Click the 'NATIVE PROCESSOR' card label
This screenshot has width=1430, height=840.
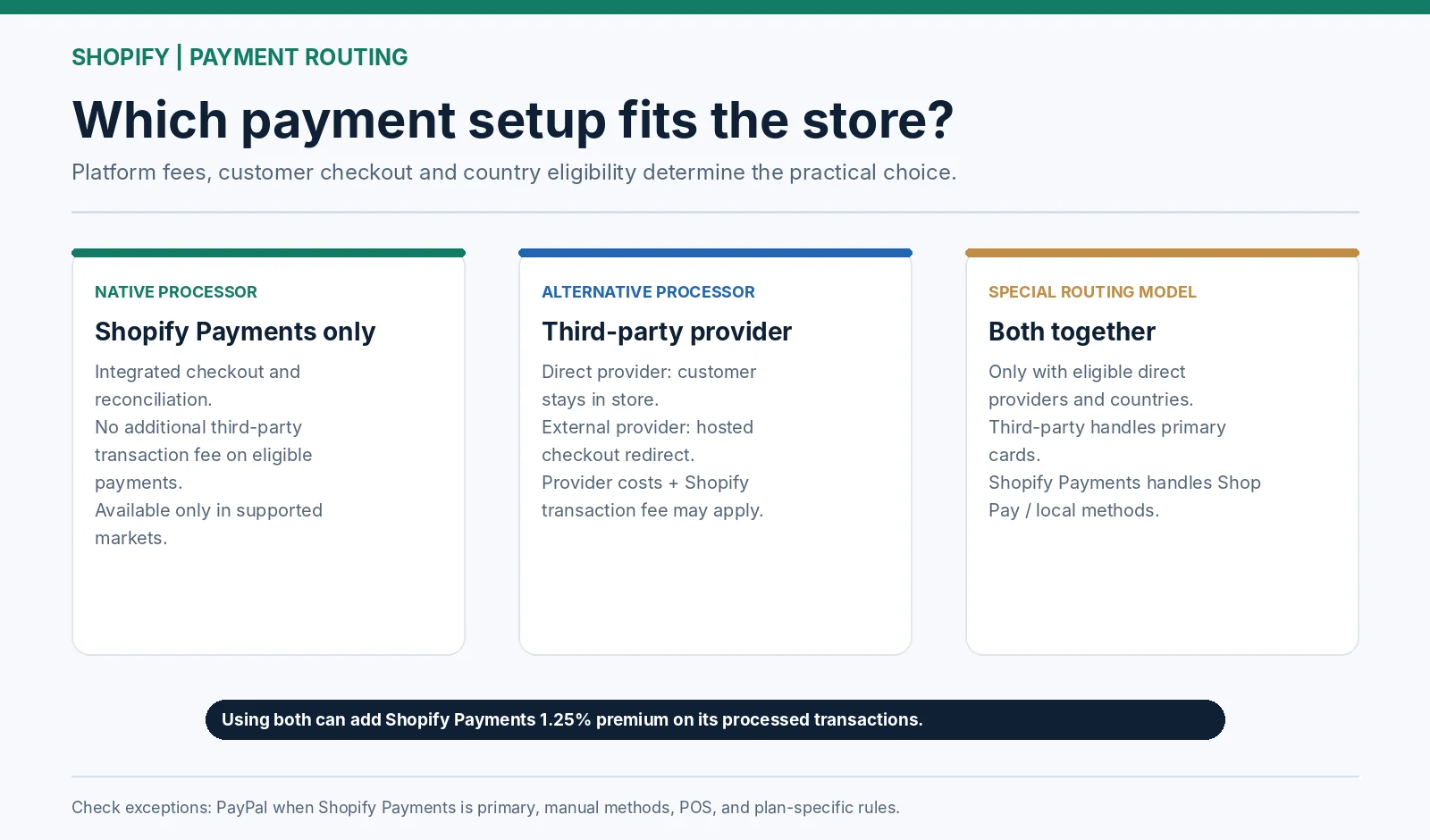[x=176, y=292]
